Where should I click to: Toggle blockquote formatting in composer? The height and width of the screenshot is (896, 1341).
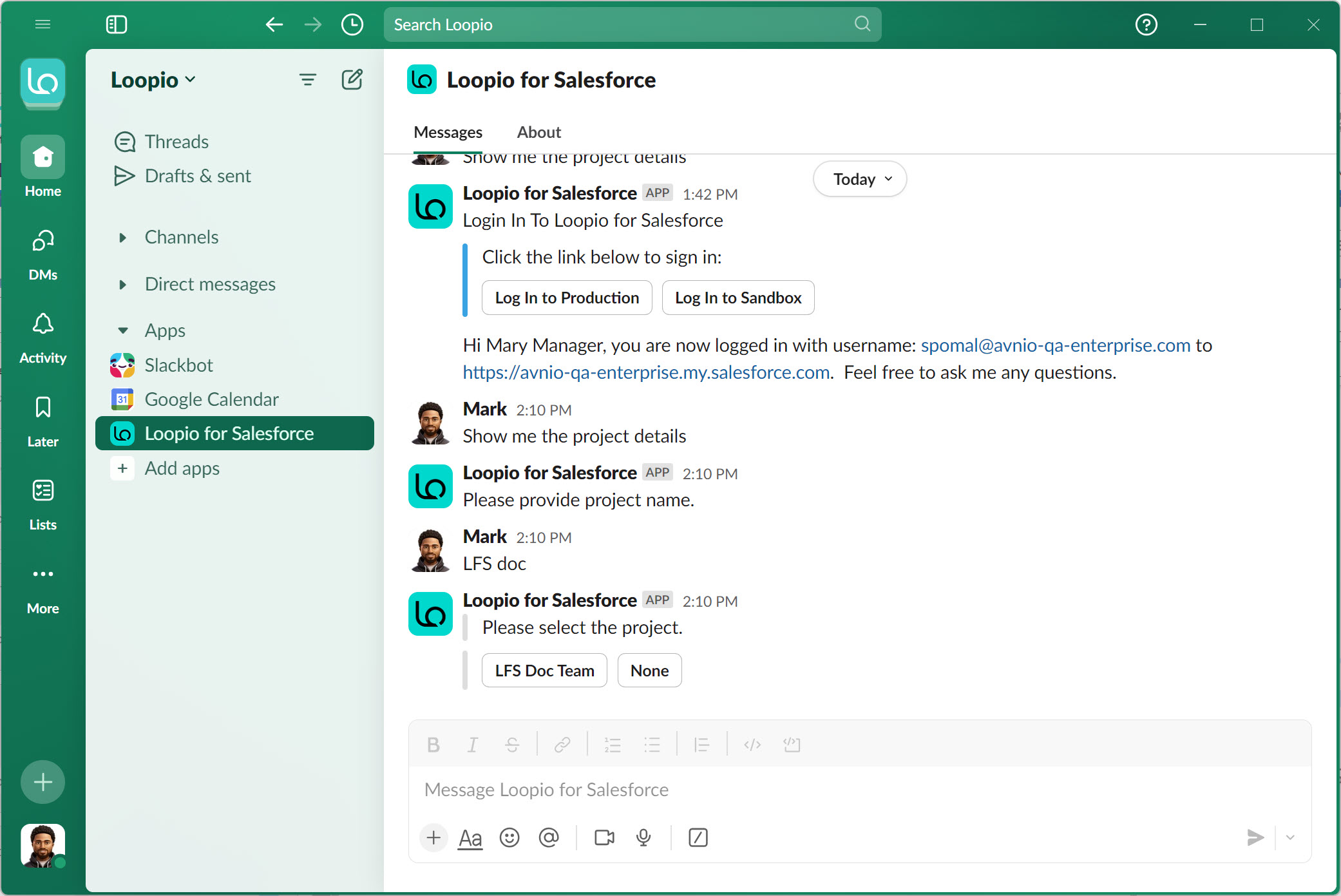pyautogui.click(x=701, y=745)
